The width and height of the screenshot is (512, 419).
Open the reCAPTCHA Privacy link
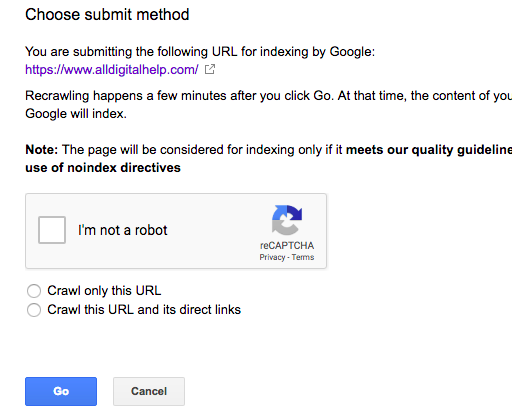point(272,257)
